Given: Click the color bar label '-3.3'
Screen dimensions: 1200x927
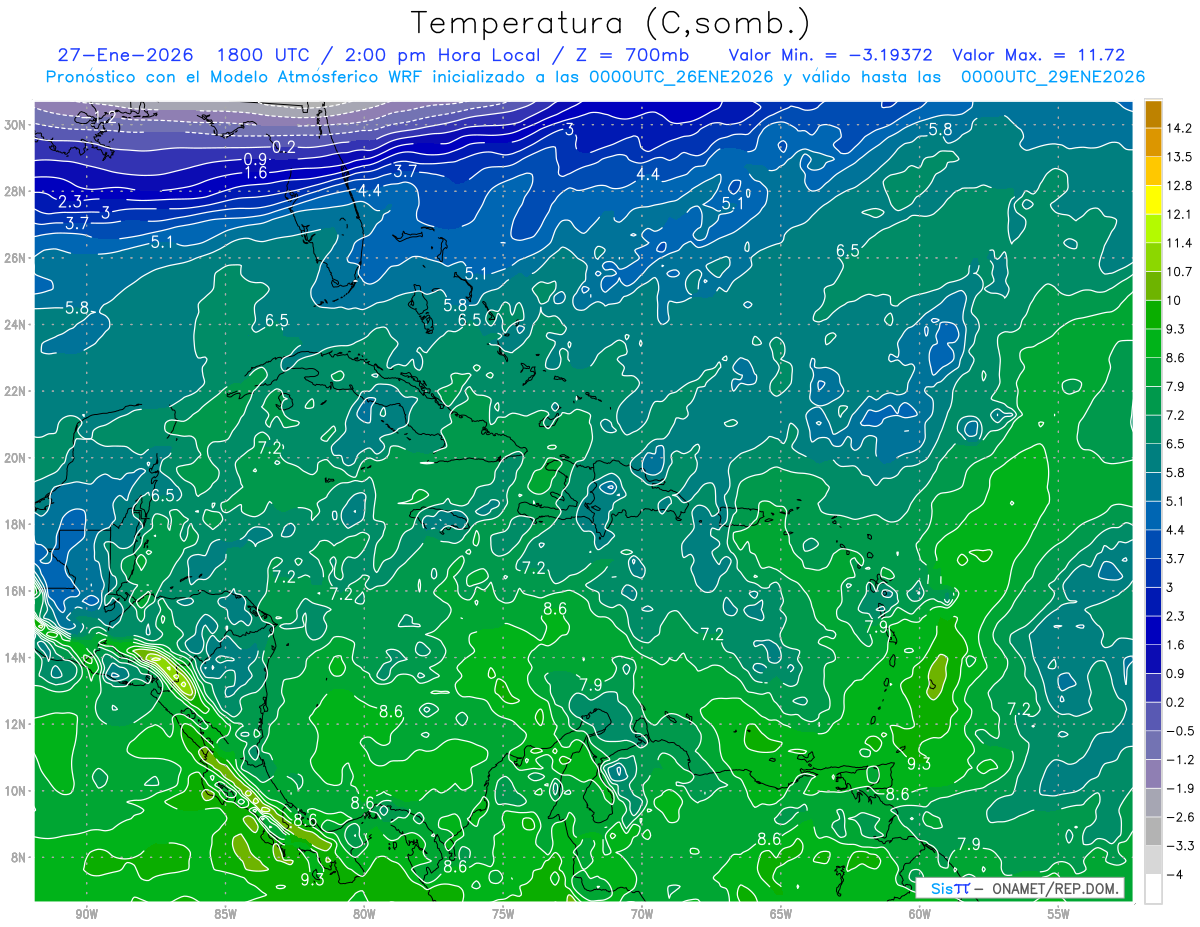Looking at the screenshot, I should [x=1179, y=846].
